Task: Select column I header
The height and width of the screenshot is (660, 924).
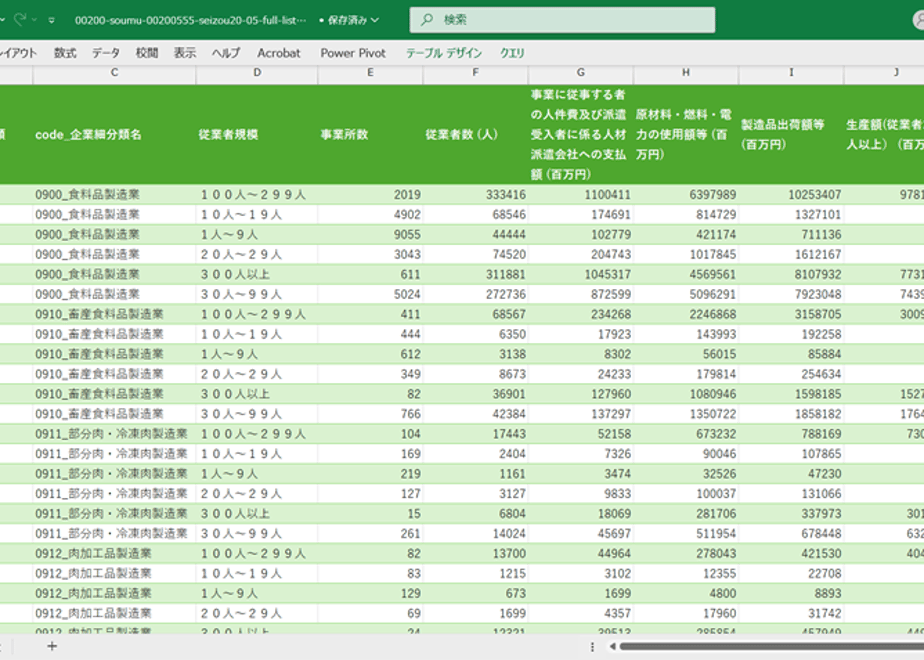Action: coord(791,72)
